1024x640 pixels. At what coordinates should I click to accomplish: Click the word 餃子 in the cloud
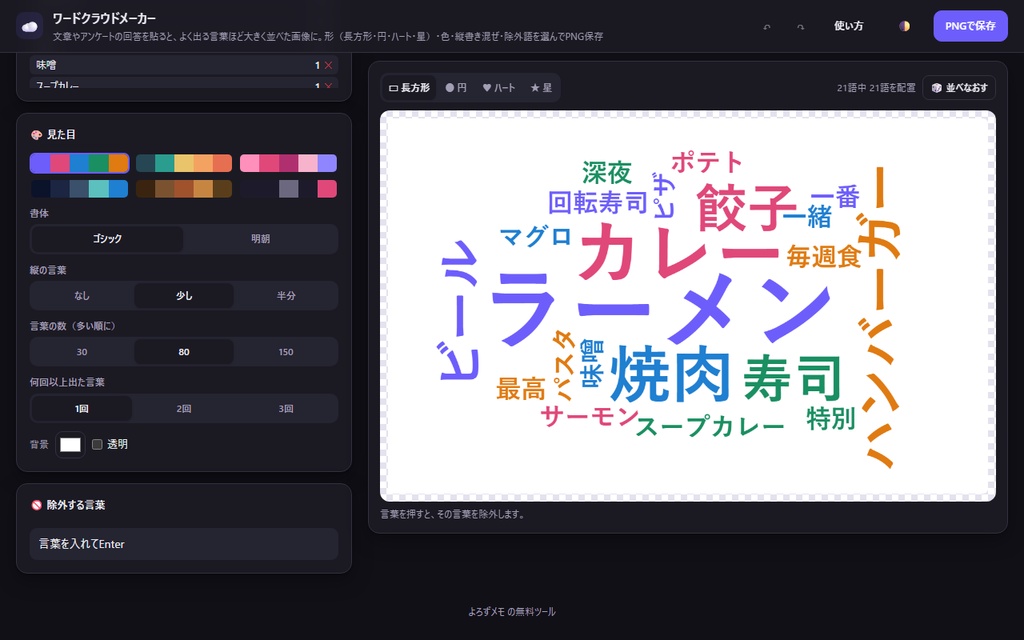click(x=746, y=208)
